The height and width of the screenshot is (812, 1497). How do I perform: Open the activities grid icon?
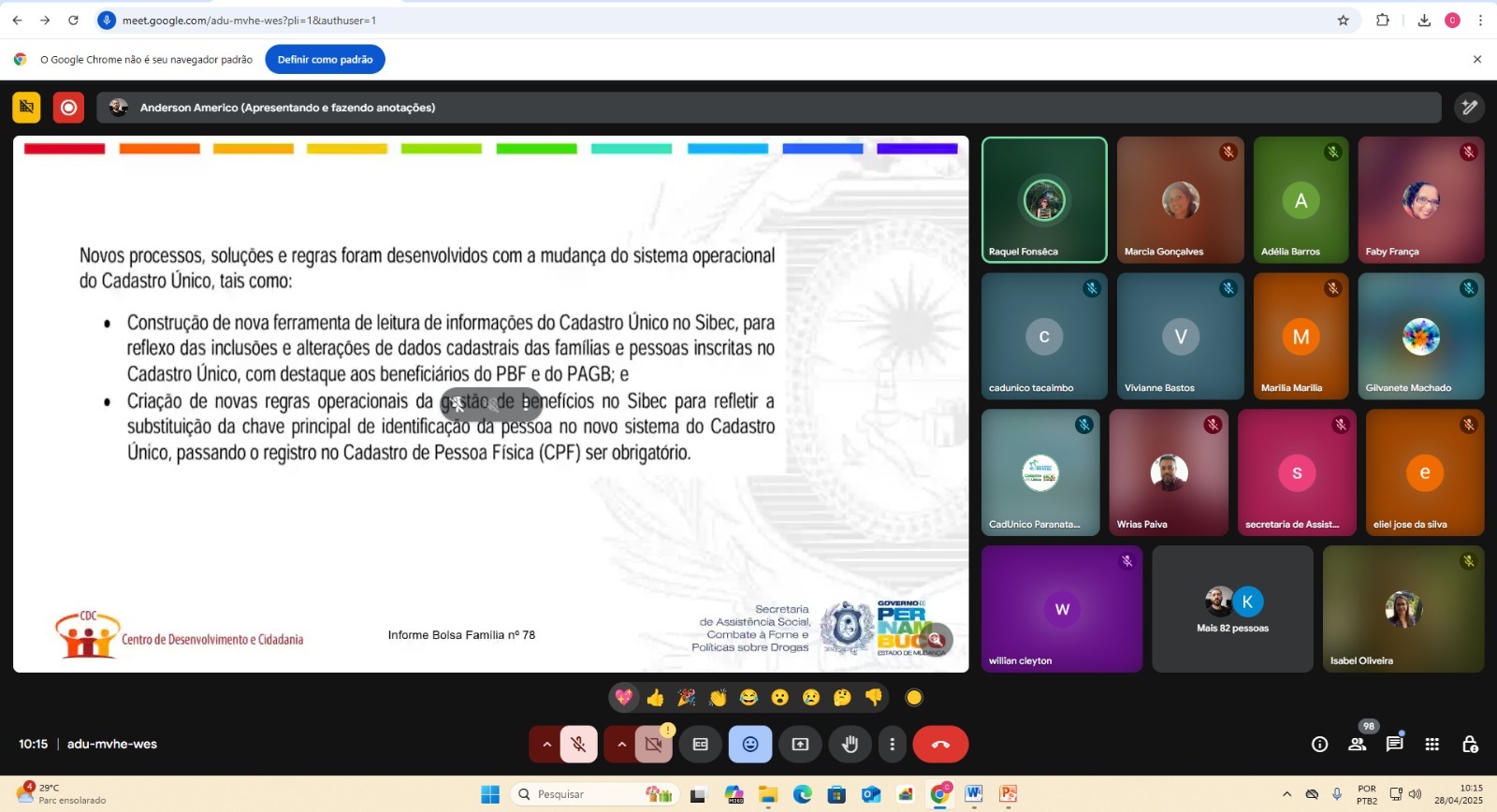click(1432, 745)
